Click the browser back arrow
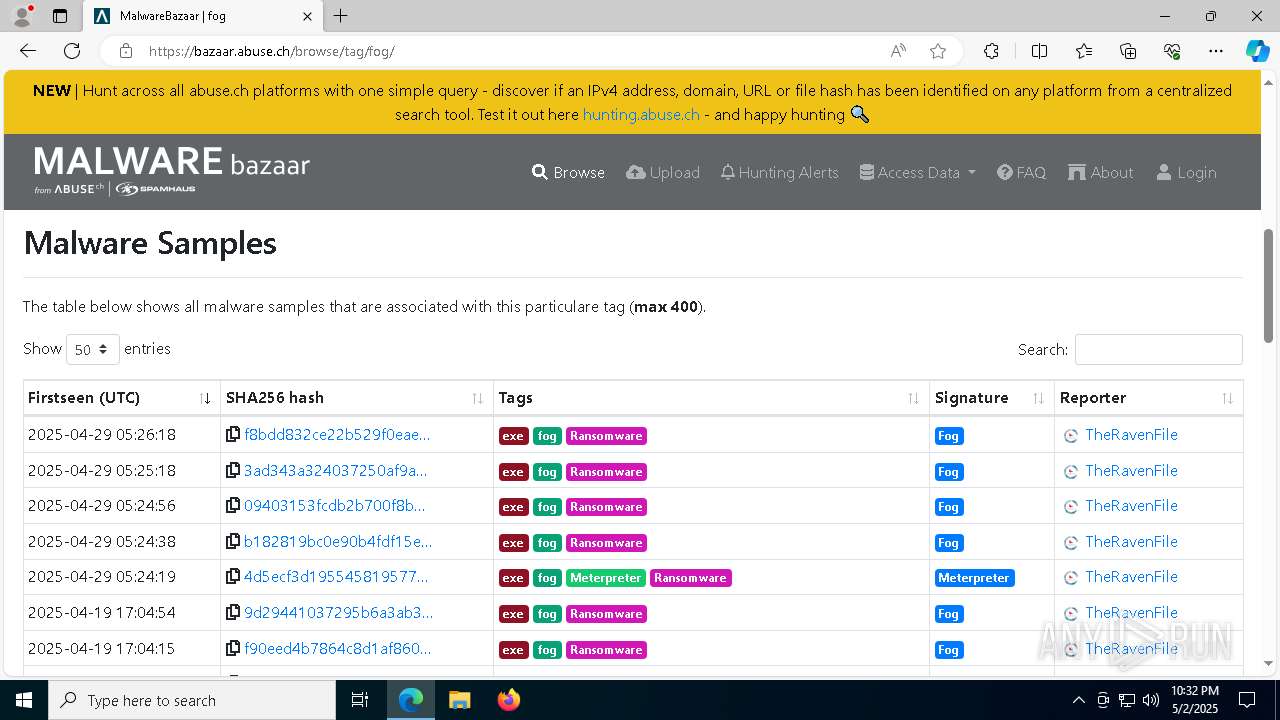The height and width of the screenshot is (720, 1280). point(28,51)
